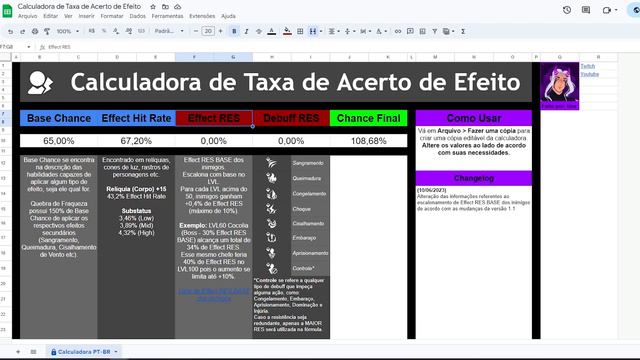Open version history
This screenshot has height=360, width=640.
[567, 10]
